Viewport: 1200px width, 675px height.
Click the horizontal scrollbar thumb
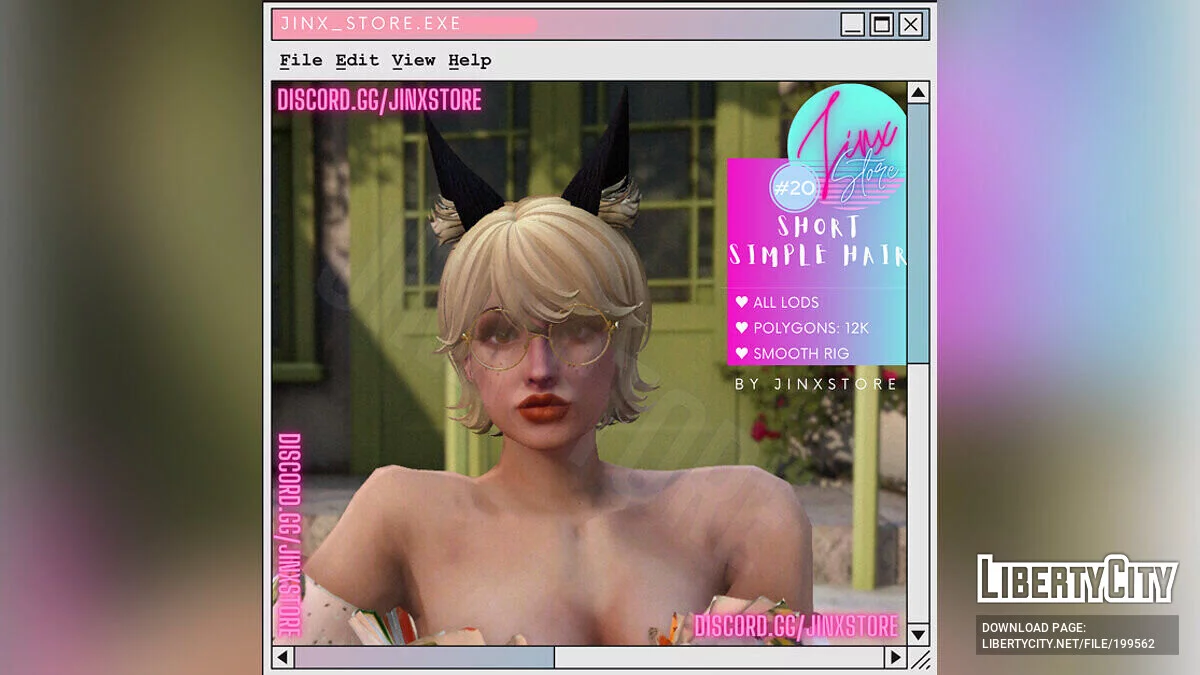pos(424,657)
